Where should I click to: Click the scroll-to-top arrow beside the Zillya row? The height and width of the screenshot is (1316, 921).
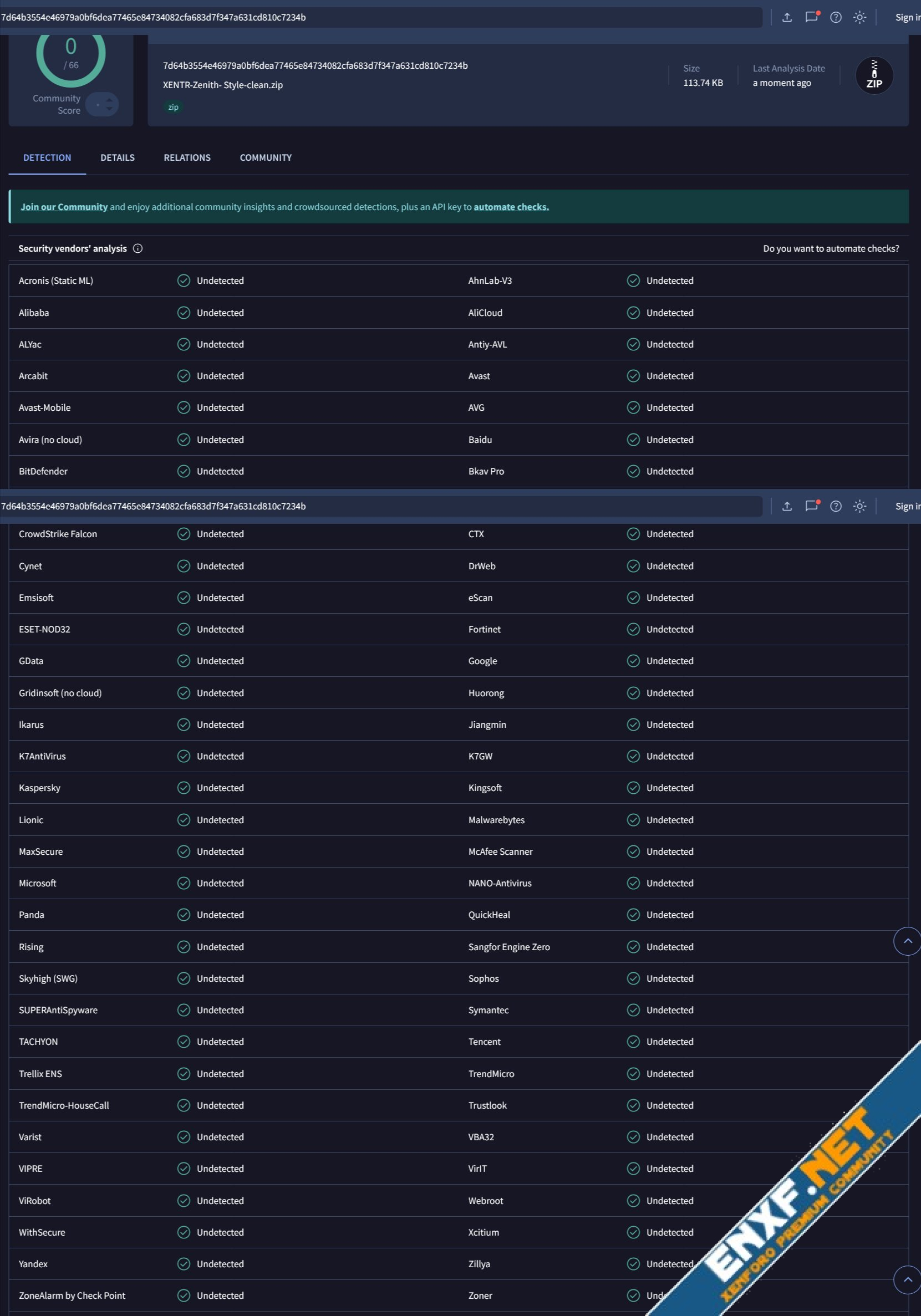[907, 1279]
